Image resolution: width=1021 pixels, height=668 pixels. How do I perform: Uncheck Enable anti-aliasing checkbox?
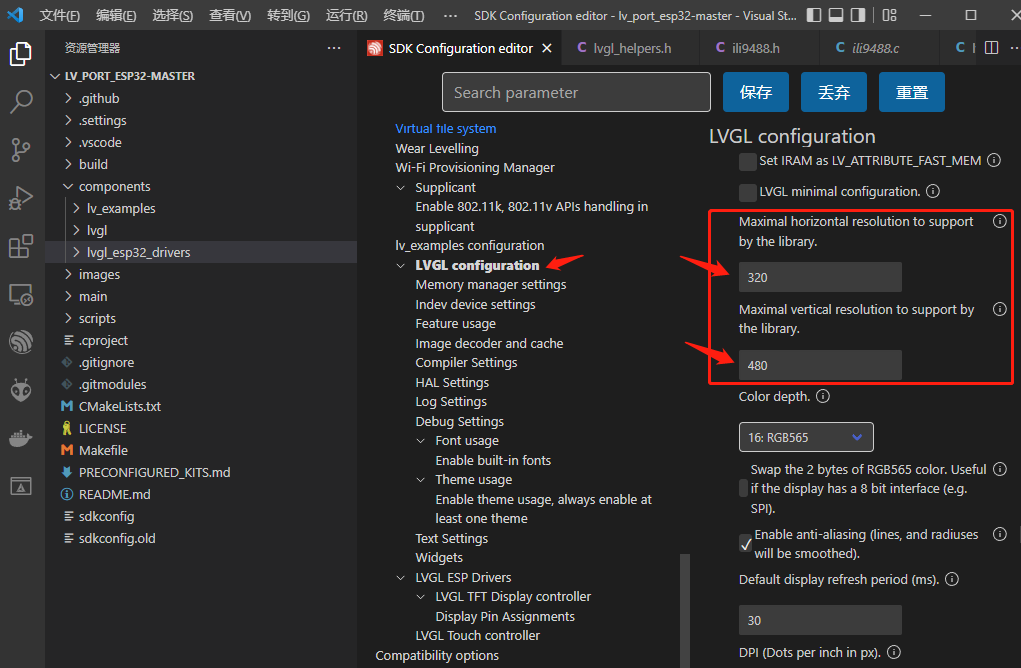(x=746, y=544)
